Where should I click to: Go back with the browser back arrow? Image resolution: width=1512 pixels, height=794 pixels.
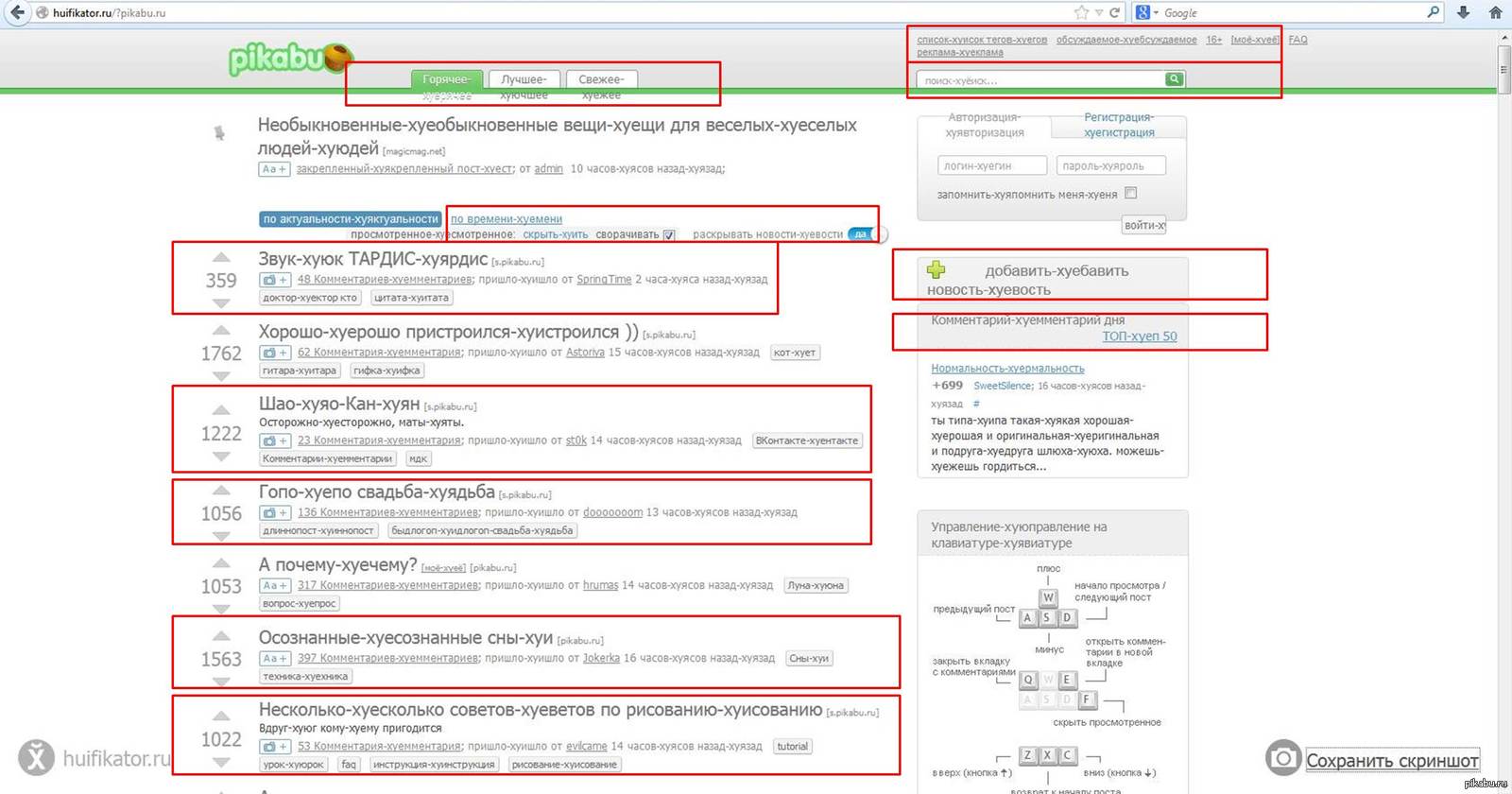coord(16,12)
